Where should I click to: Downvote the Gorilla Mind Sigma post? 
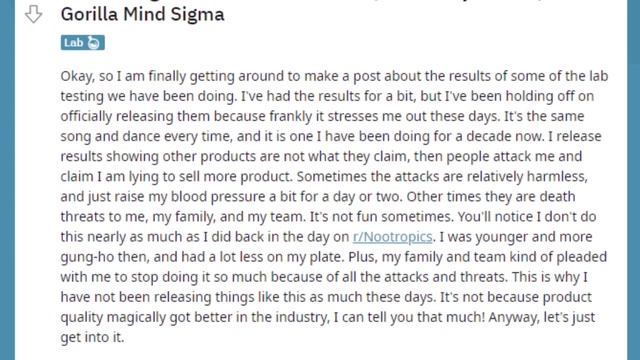coord(33,14)
